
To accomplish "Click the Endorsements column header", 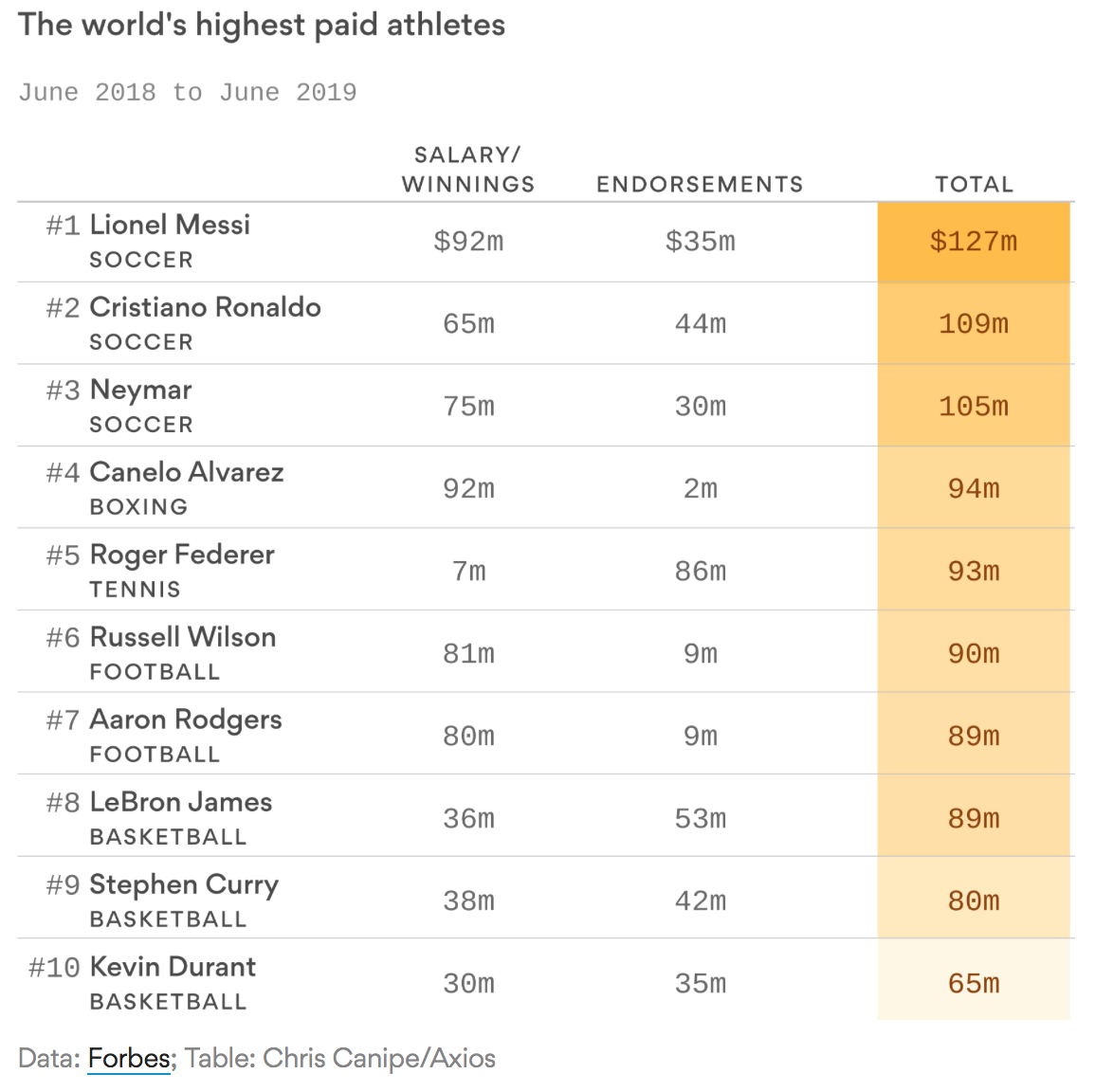I will coord(700,184).
